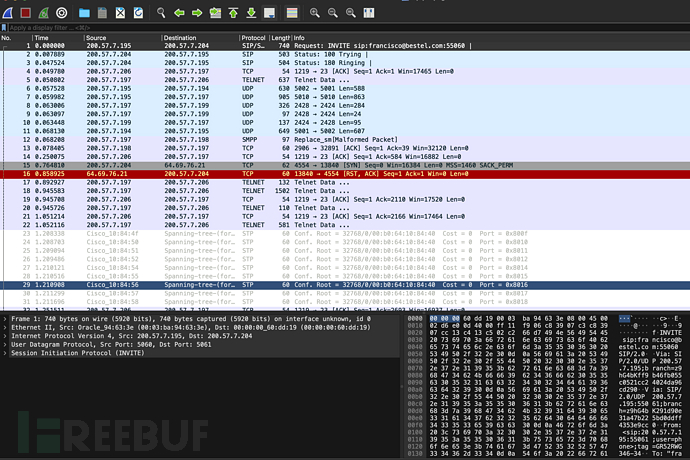Restart the current capture with green fin
Image resolution: width=690 pixels, height=460 pixels.
coord(44,13)
